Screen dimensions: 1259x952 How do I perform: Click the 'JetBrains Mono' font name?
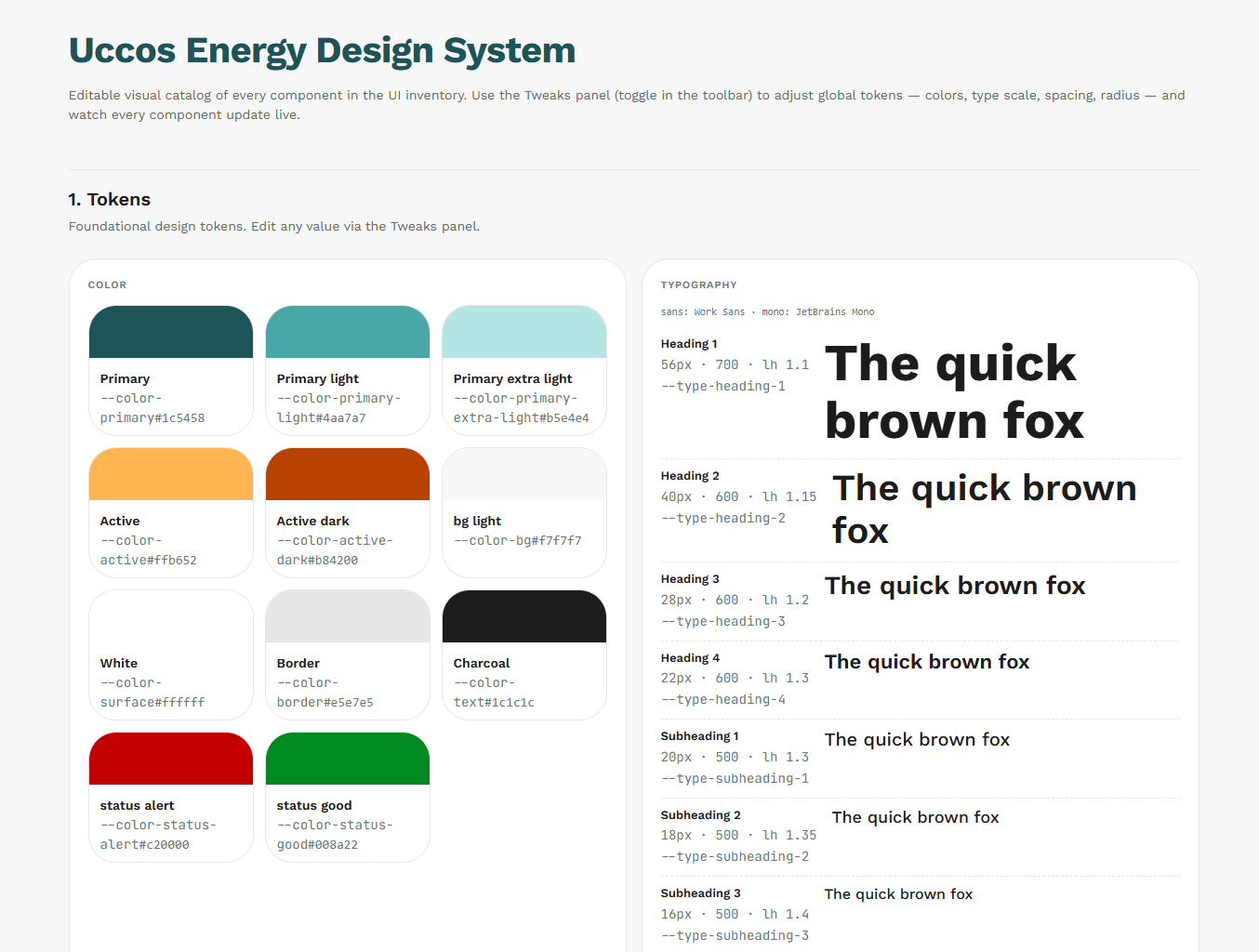[x=835, y=312]
